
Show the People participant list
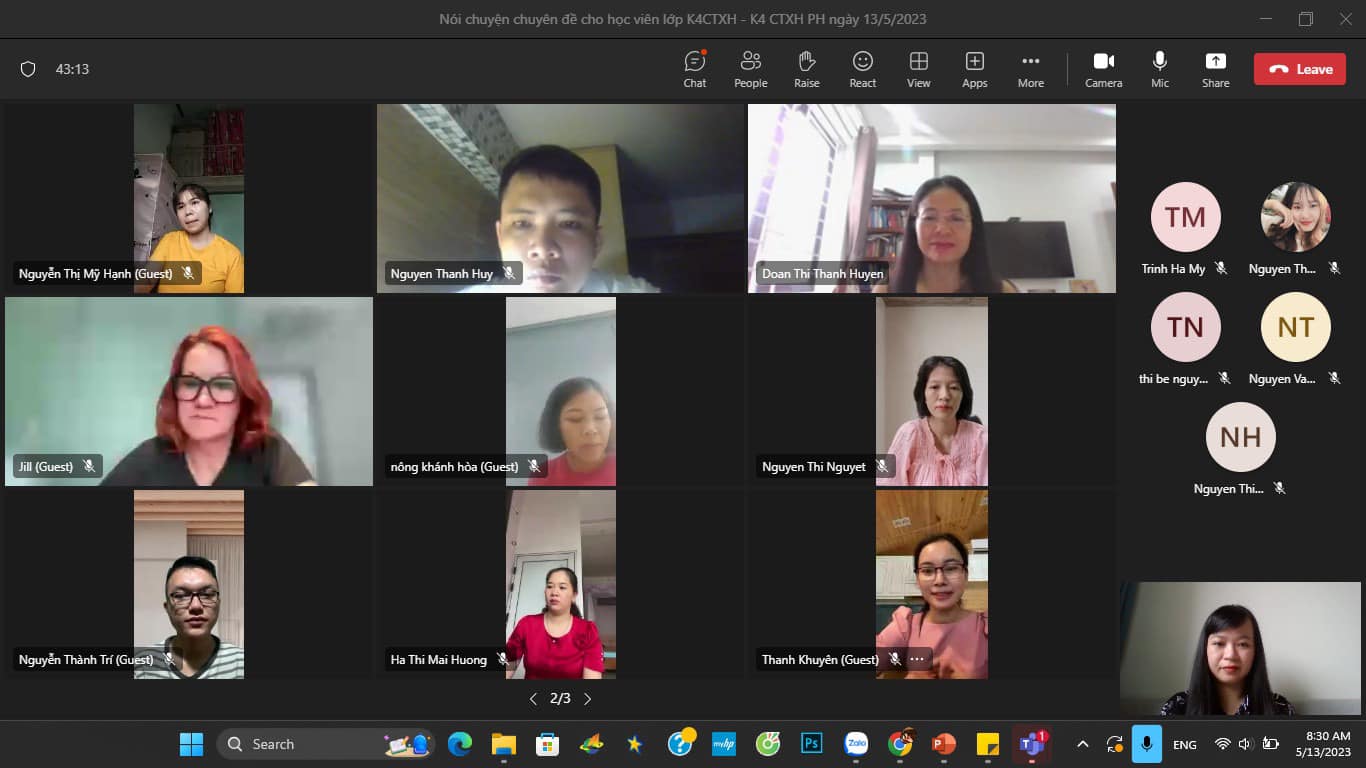[x=750, y=69]
